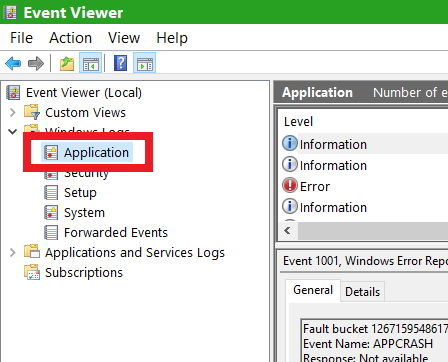Click the Setup log icon

[51, 193]
